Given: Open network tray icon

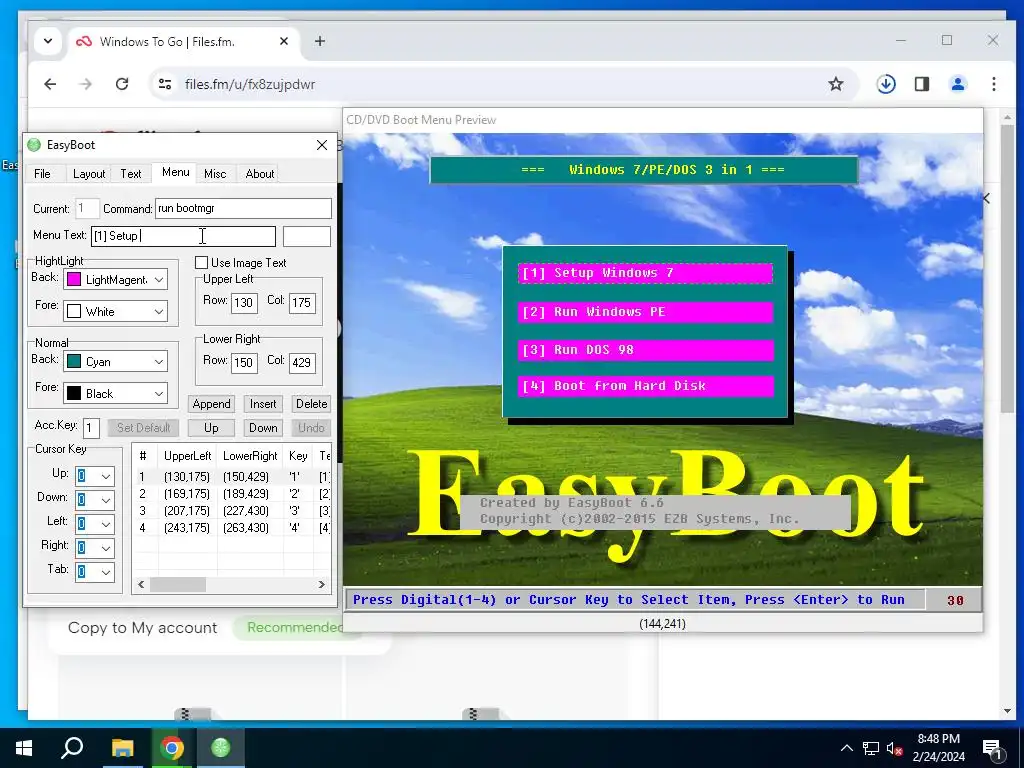Looking at the screenshot, I should click(871, 748).
